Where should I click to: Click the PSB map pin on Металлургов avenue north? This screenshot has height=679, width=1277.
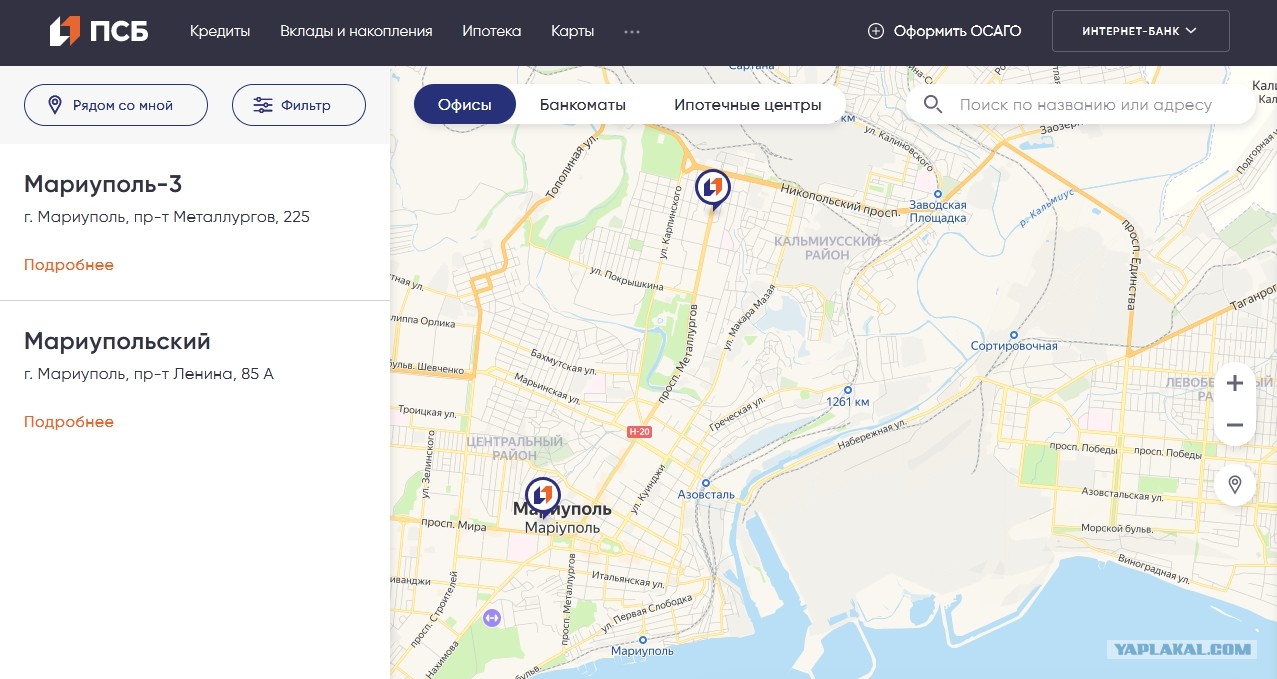pos(713,188)
